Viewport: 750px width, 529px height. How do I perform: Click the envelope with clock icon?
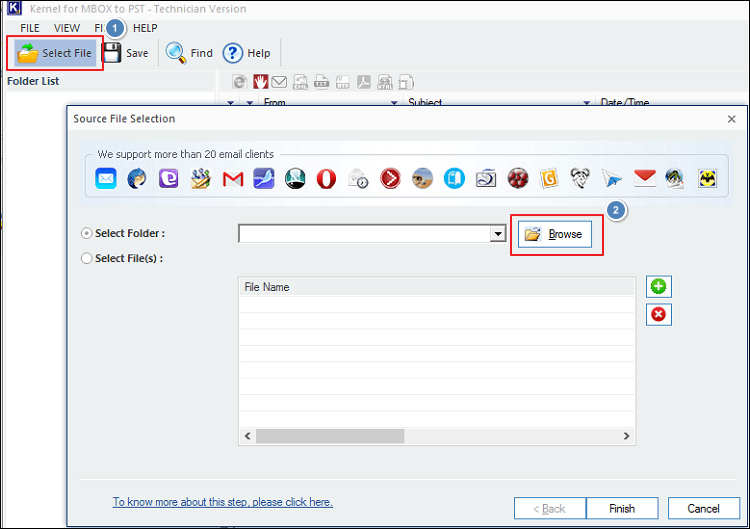358,179
